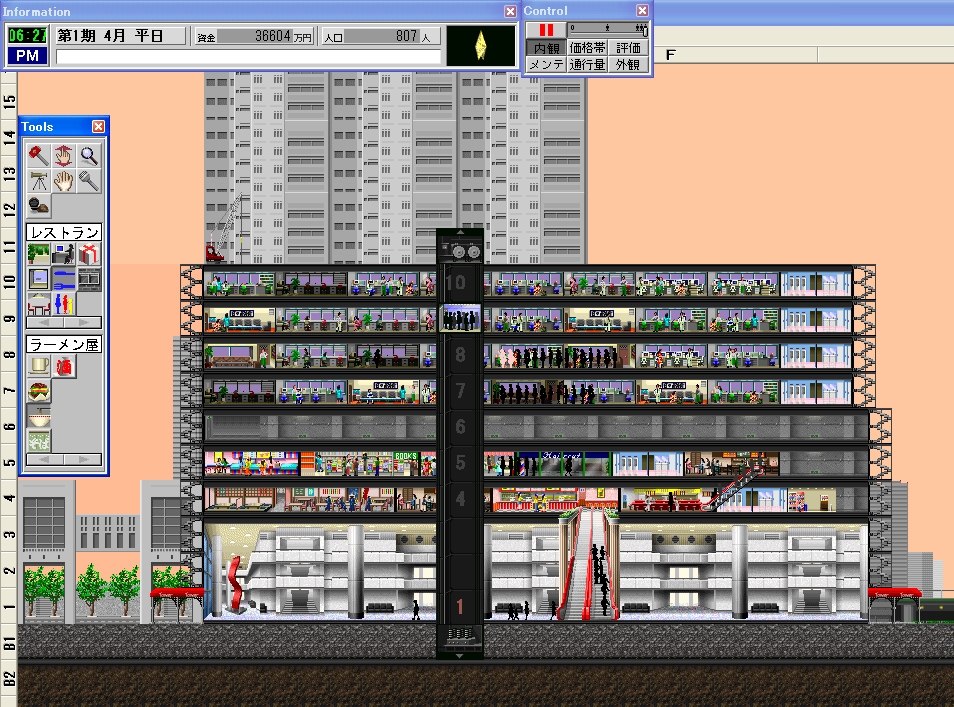Click the lobby escalator with people

pos(589,565)
